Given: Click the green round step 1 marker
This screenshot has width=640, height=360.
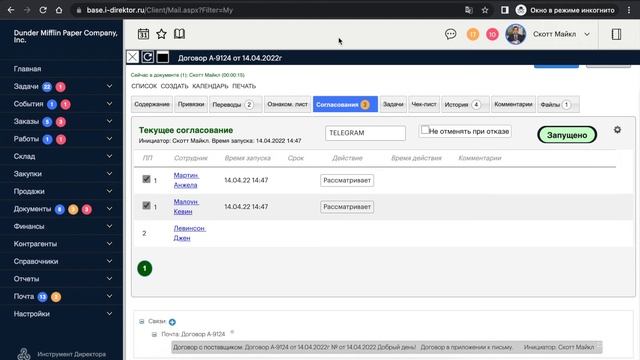Looking at the screenshot, I should 144,269.
